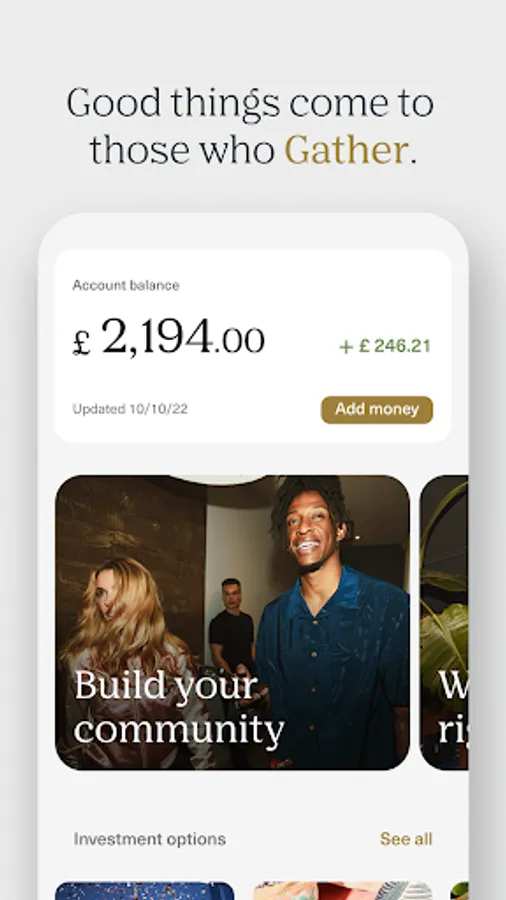Tap the Account balance label
Screen dimensions: 506x900
coord(126,285)
